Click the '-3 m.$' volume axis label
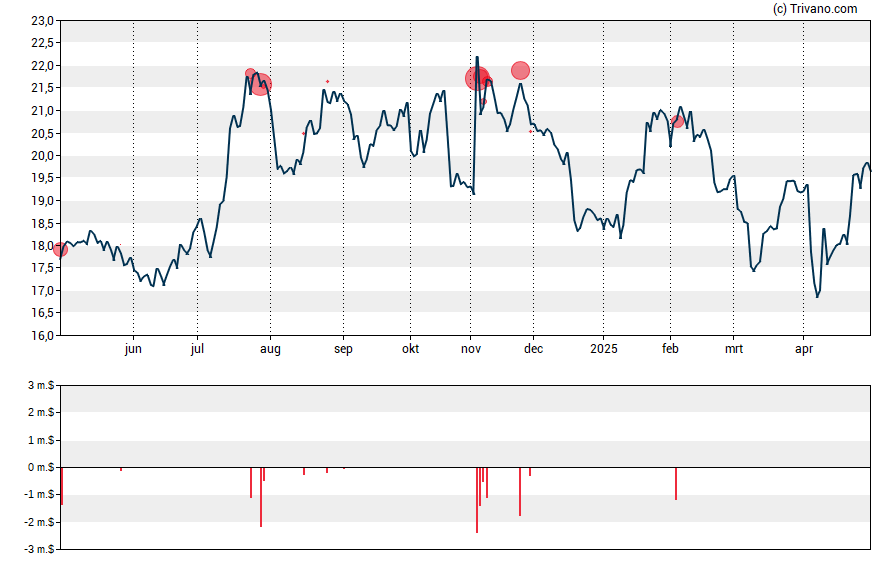The width and height of the screenshot is (888, 565). coord(39,549)
